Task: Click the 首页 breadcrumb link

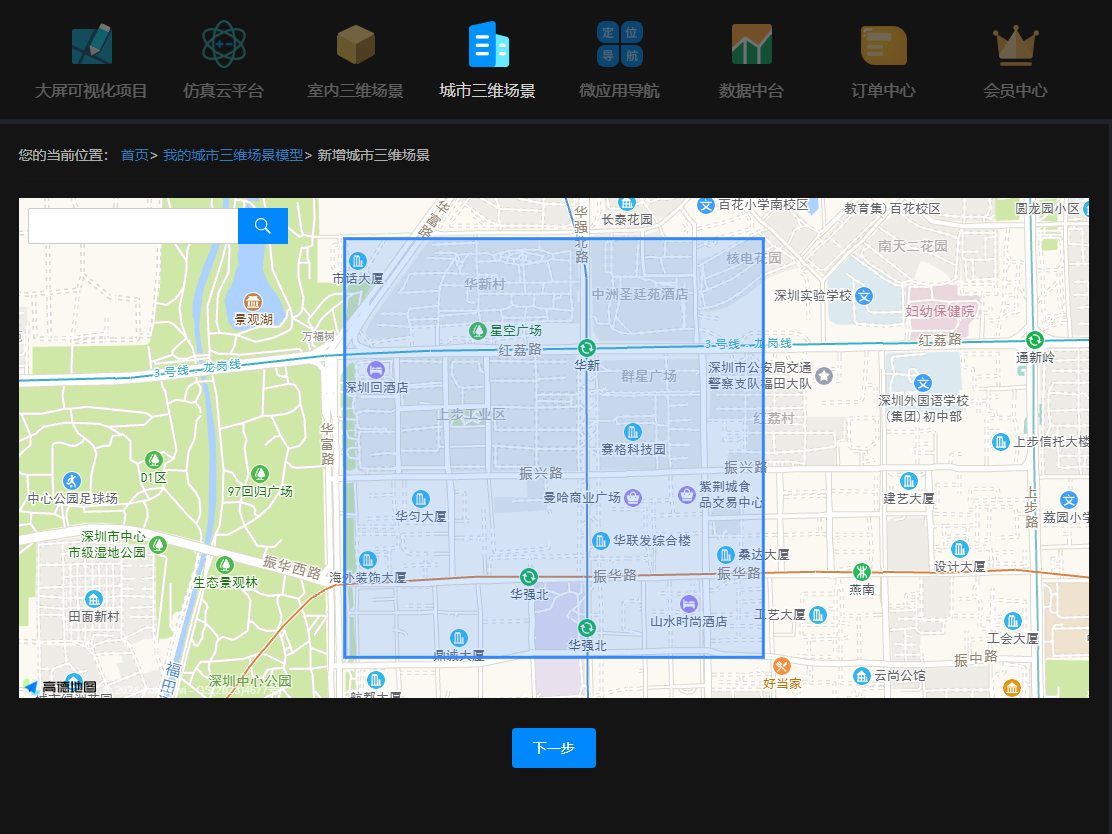Action: click(135, 155)
